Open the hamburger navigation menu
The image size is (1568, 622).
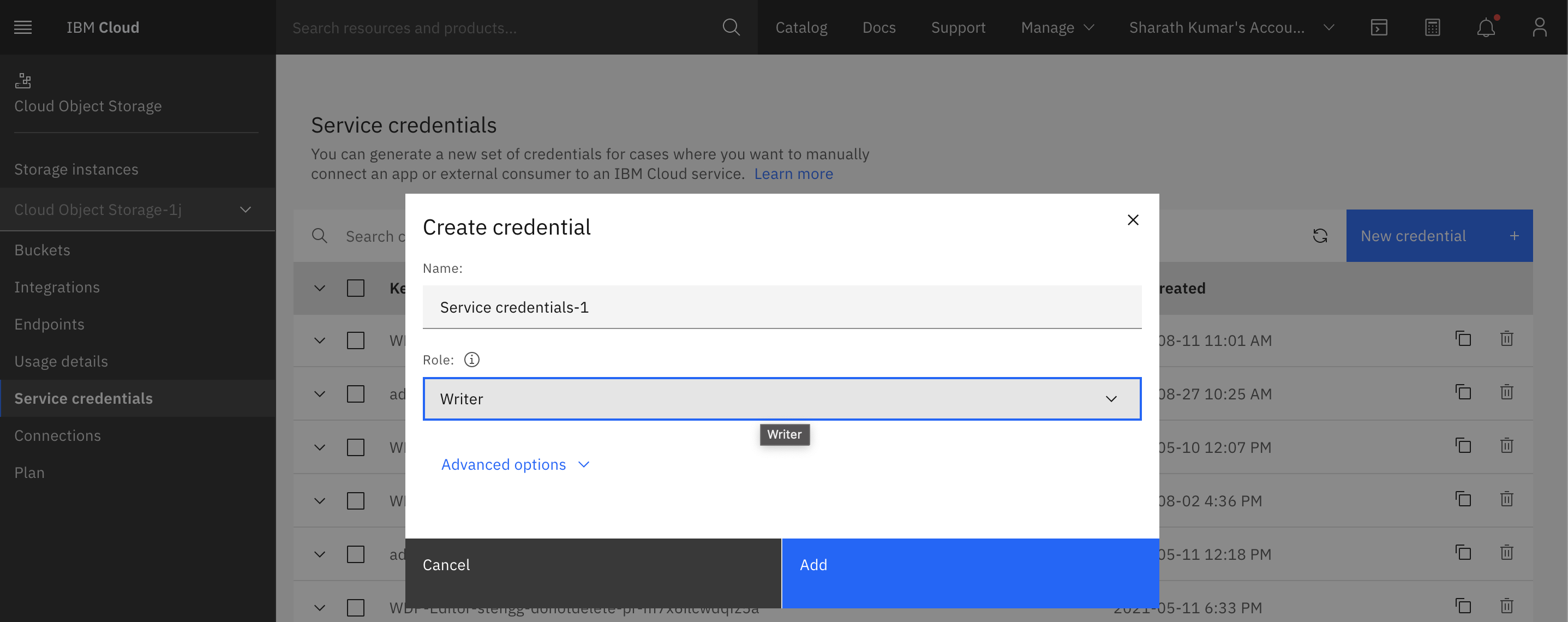point(22,27)
